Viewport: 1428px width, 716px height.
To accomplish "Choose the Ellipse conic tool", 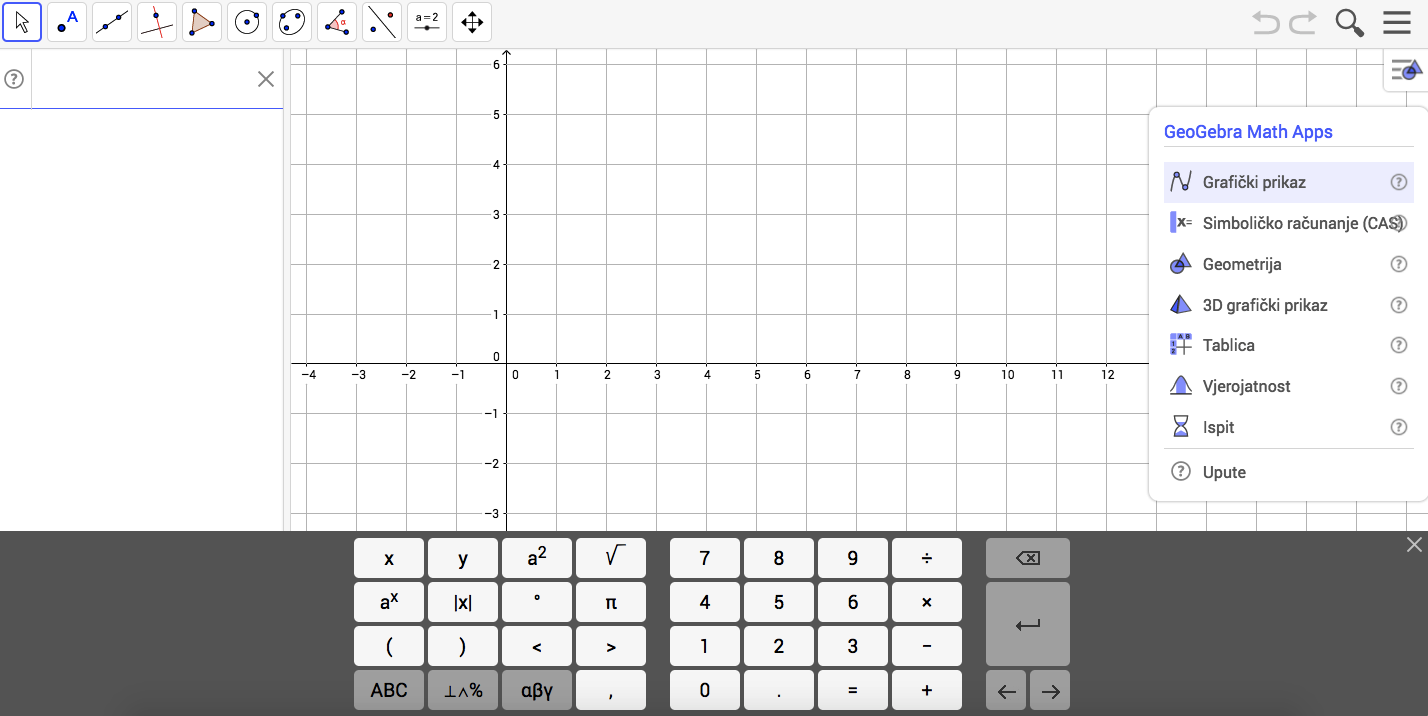I will [x=292, y=22].
